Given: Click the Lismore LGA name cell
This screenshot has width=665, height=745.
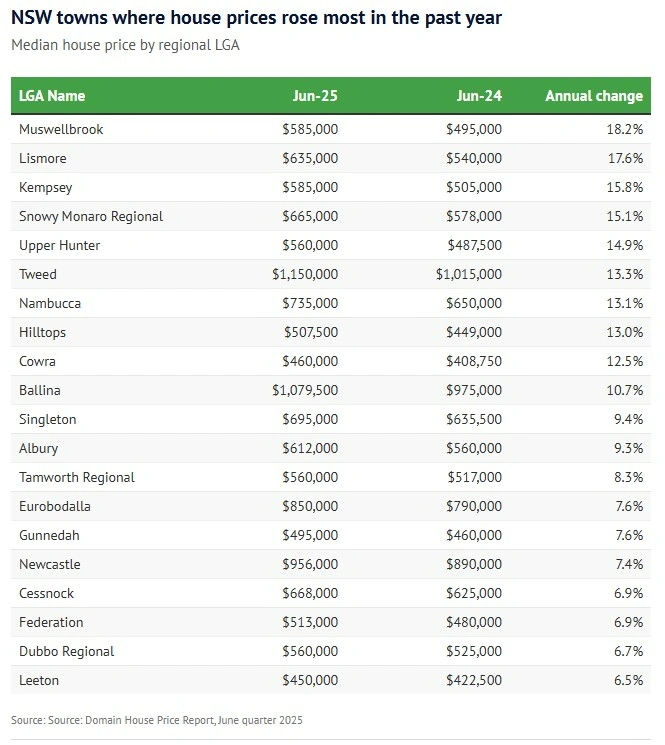Looking at the screenshot, I should click(46, 158).
